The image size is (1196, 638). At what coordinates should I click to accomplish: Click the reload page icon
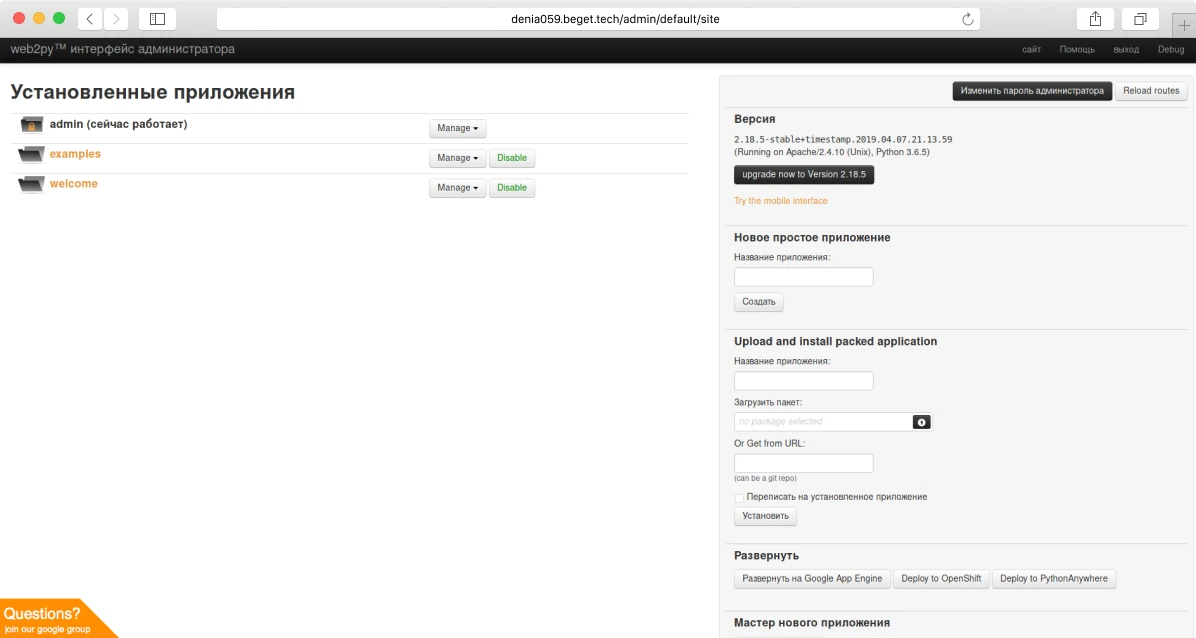967,19
